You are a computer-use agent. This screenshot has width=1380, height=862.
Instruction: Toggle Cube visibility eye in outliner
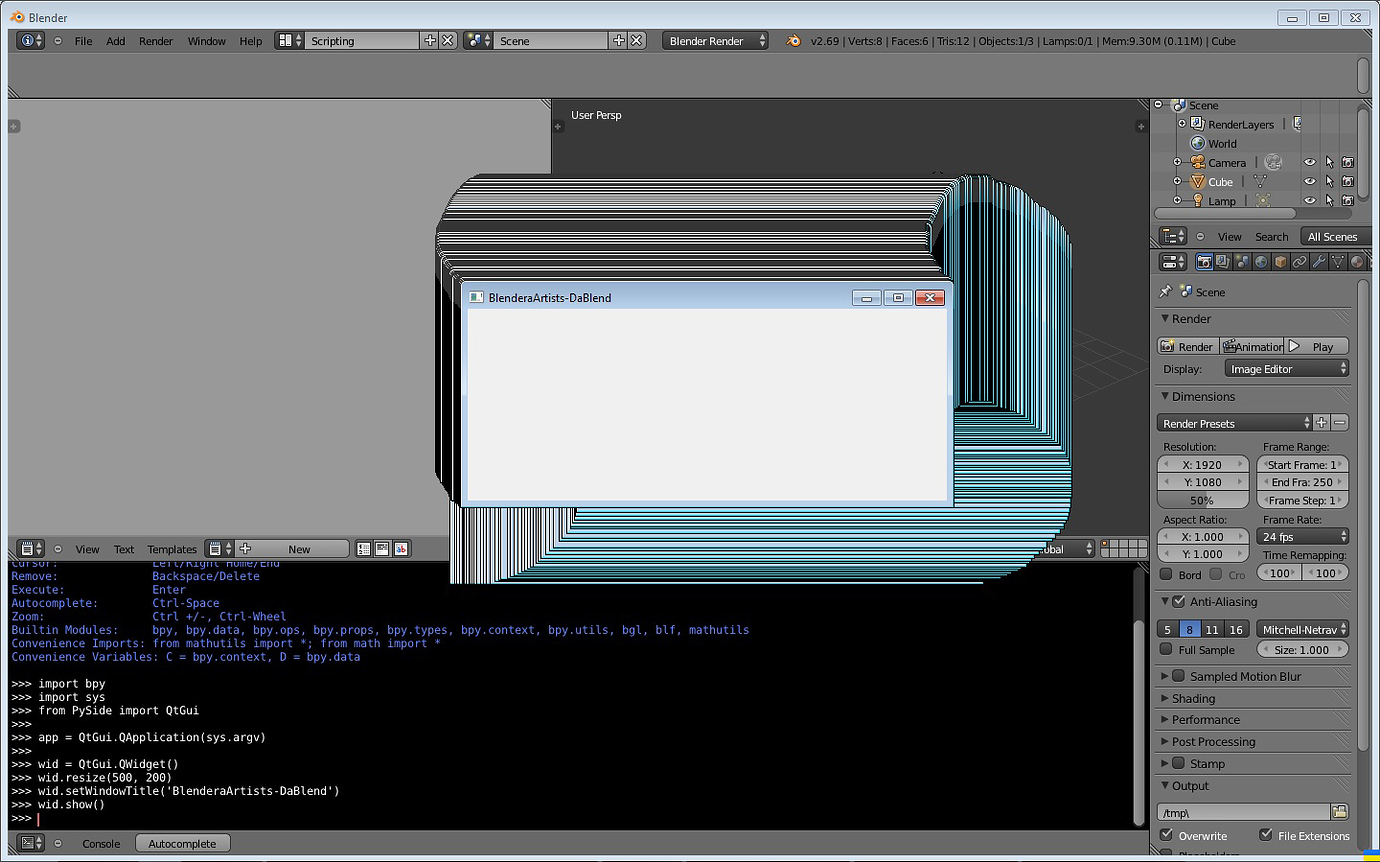point(1309,182)
